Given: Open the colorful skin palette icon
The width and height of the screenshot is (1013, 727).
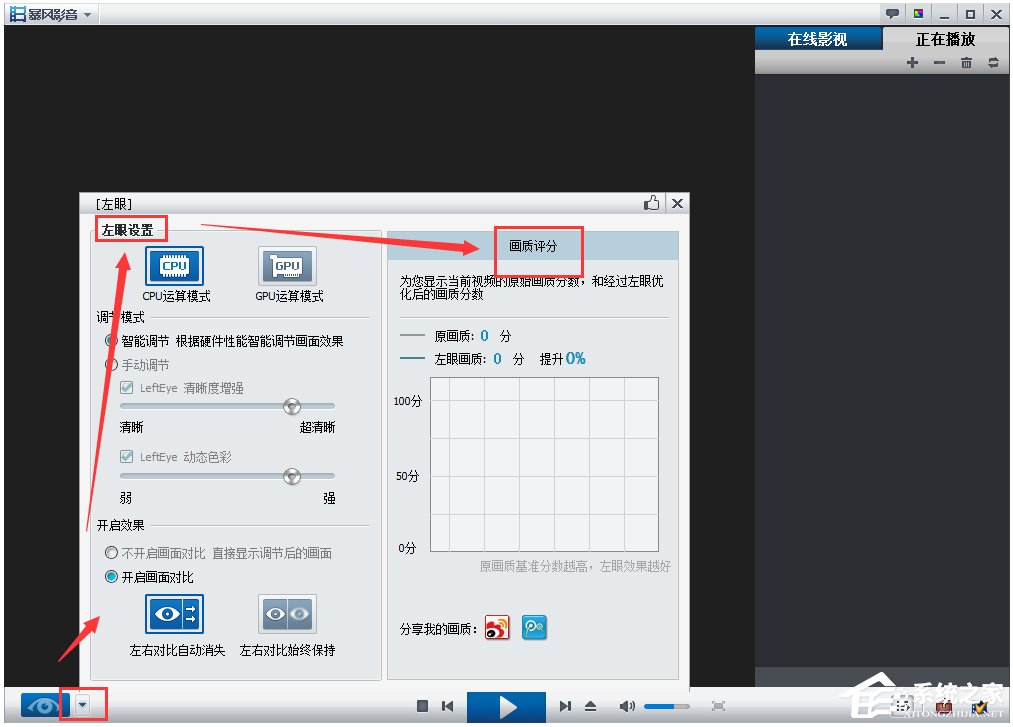Looking at the screenshot, I should coord(918,14).
